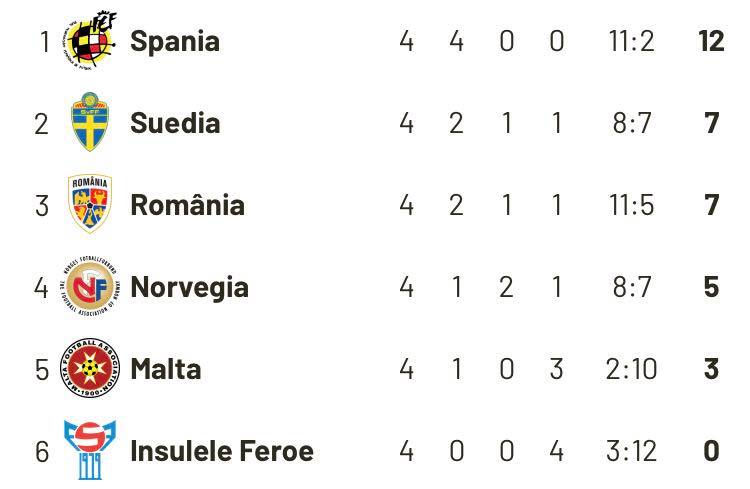Open the Insulele Feroe team page
This screenshot has height=489, width=750.
(x=221, y=451)
